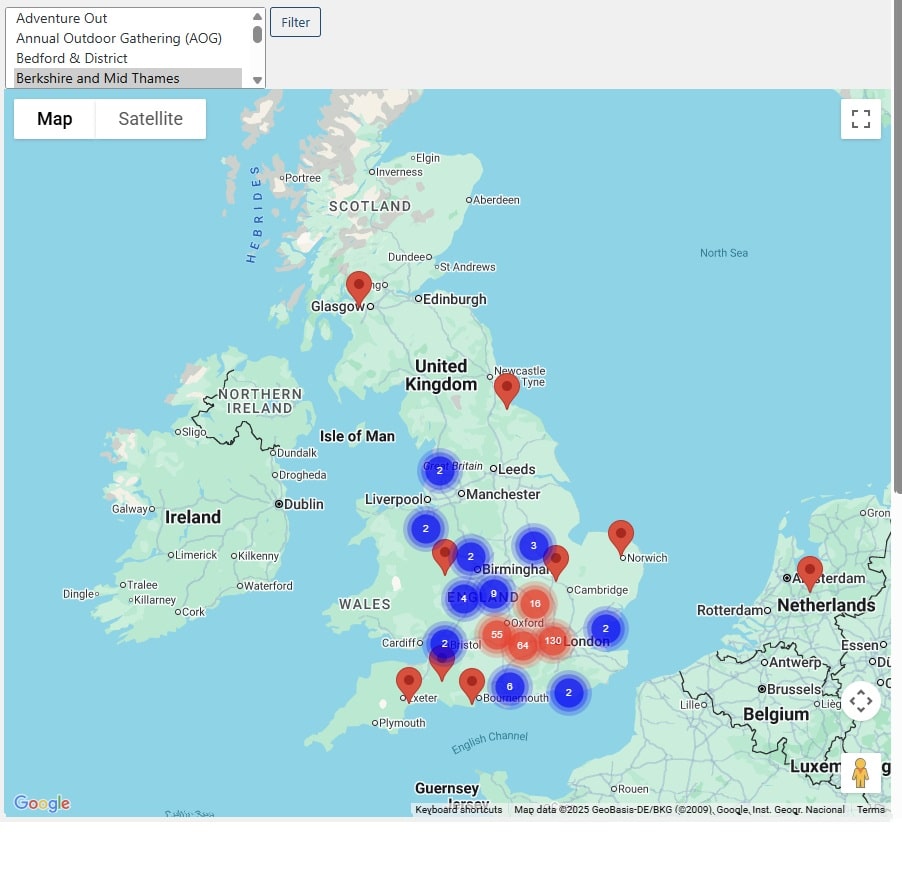The height and width of the screenshot is (891, 902).
Task: Switch to Map view
Action: click(x=55, y=119)
